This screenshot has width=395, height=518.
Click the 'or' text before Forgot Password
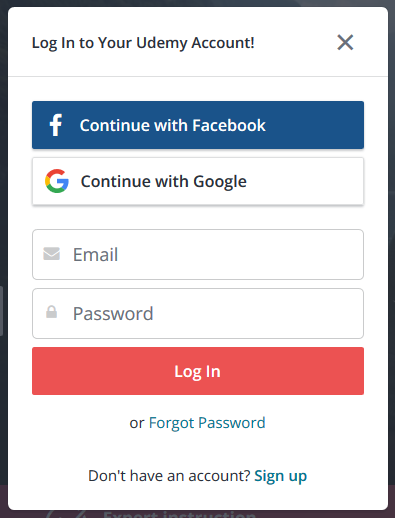(137, 424)
